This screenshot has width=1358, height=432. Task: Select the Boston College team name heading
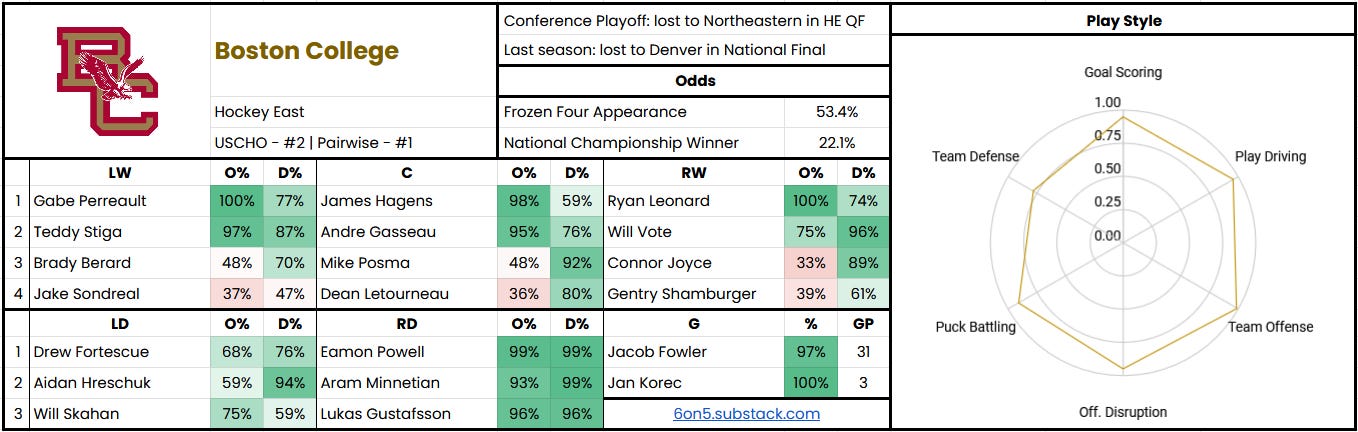(306, 51)
